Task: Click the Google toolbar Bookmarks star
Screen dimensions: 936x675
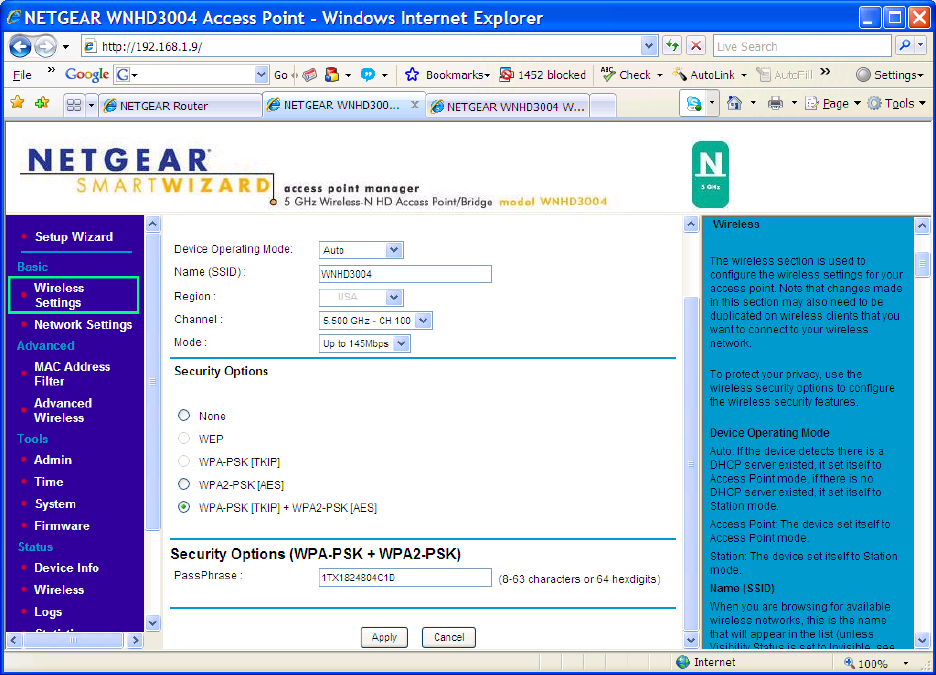Action: coord(412,75)
